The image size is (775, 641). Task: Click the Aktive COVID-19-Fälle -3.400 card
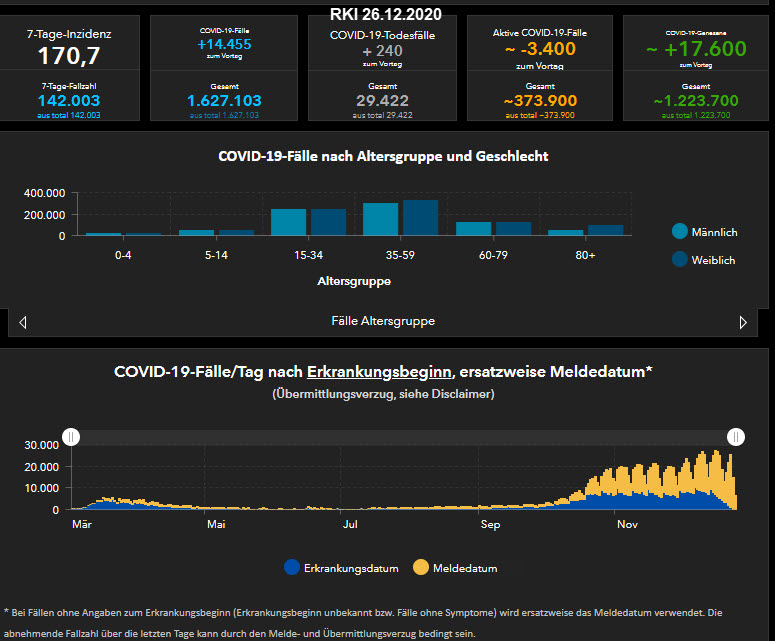point(541,47)
